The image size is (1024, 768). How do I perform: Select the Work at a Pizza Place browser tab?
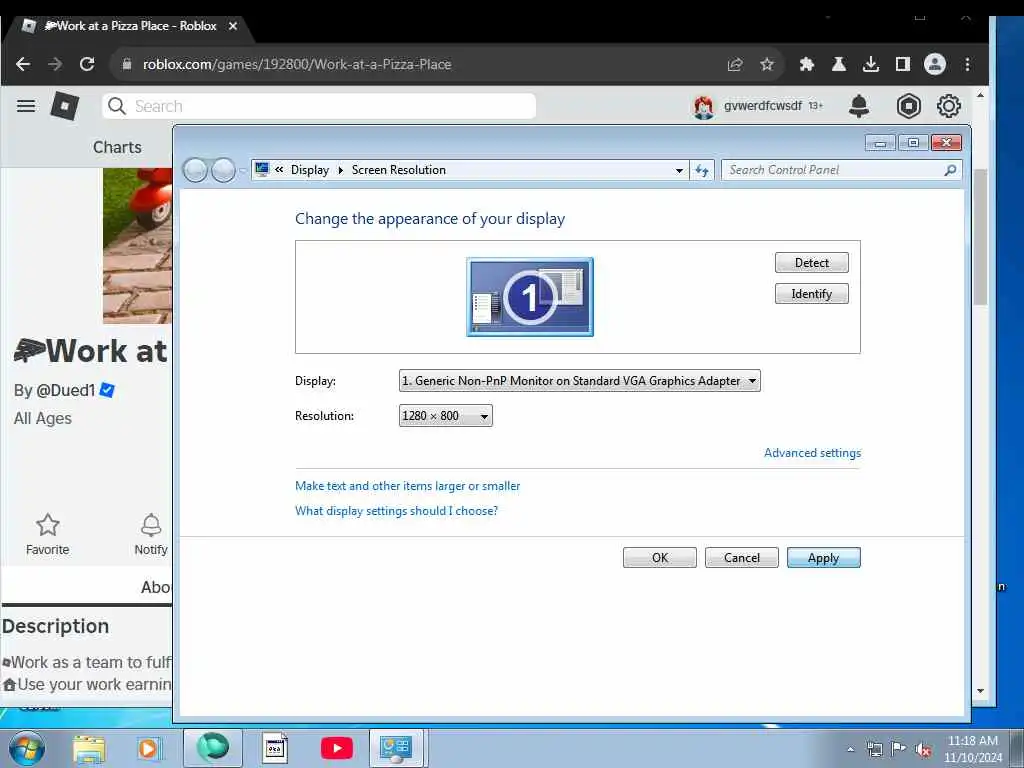coord(129,26)
